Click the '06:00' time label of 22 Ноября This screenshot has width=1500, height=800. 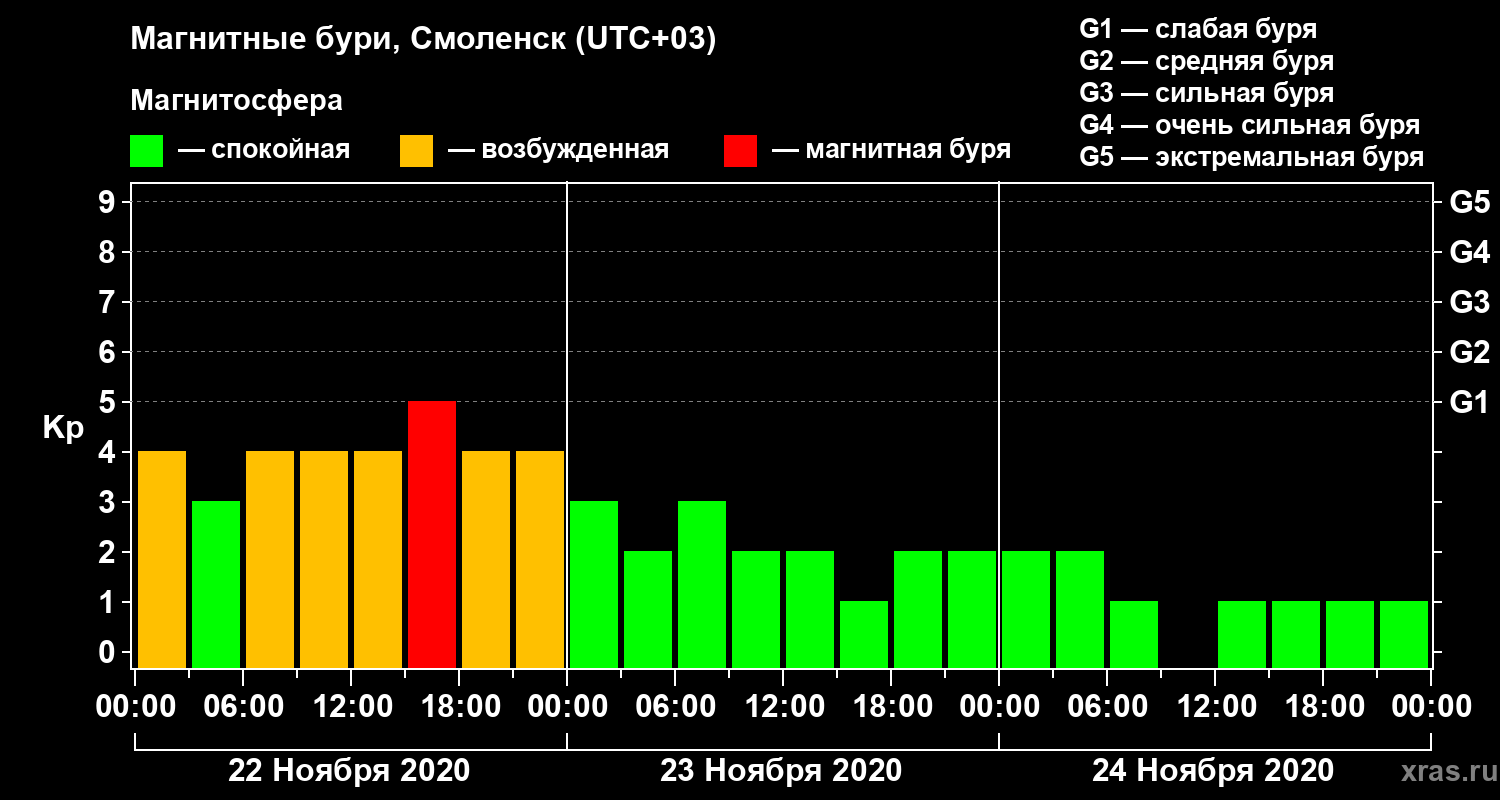243,707
